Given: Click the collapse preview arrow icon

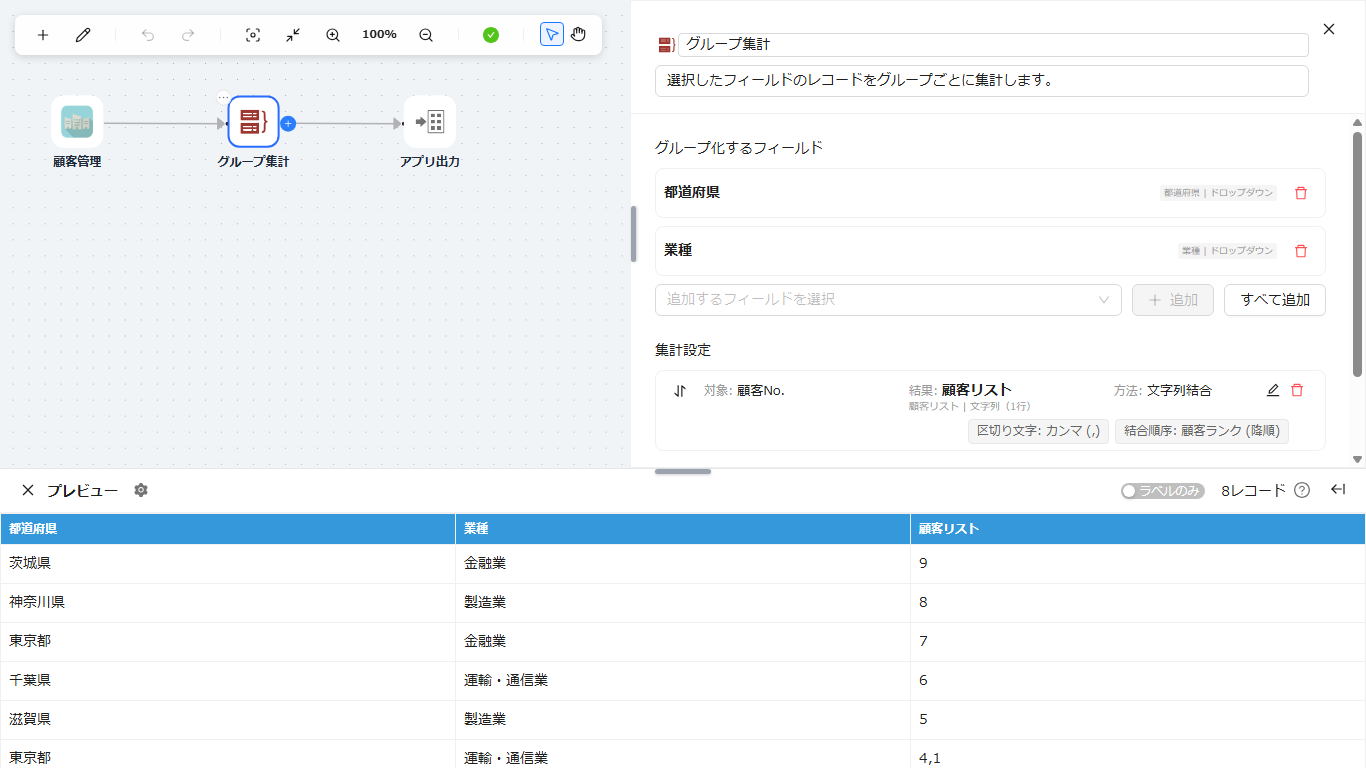Looking at the screenshot, I should click(1338, 489).
